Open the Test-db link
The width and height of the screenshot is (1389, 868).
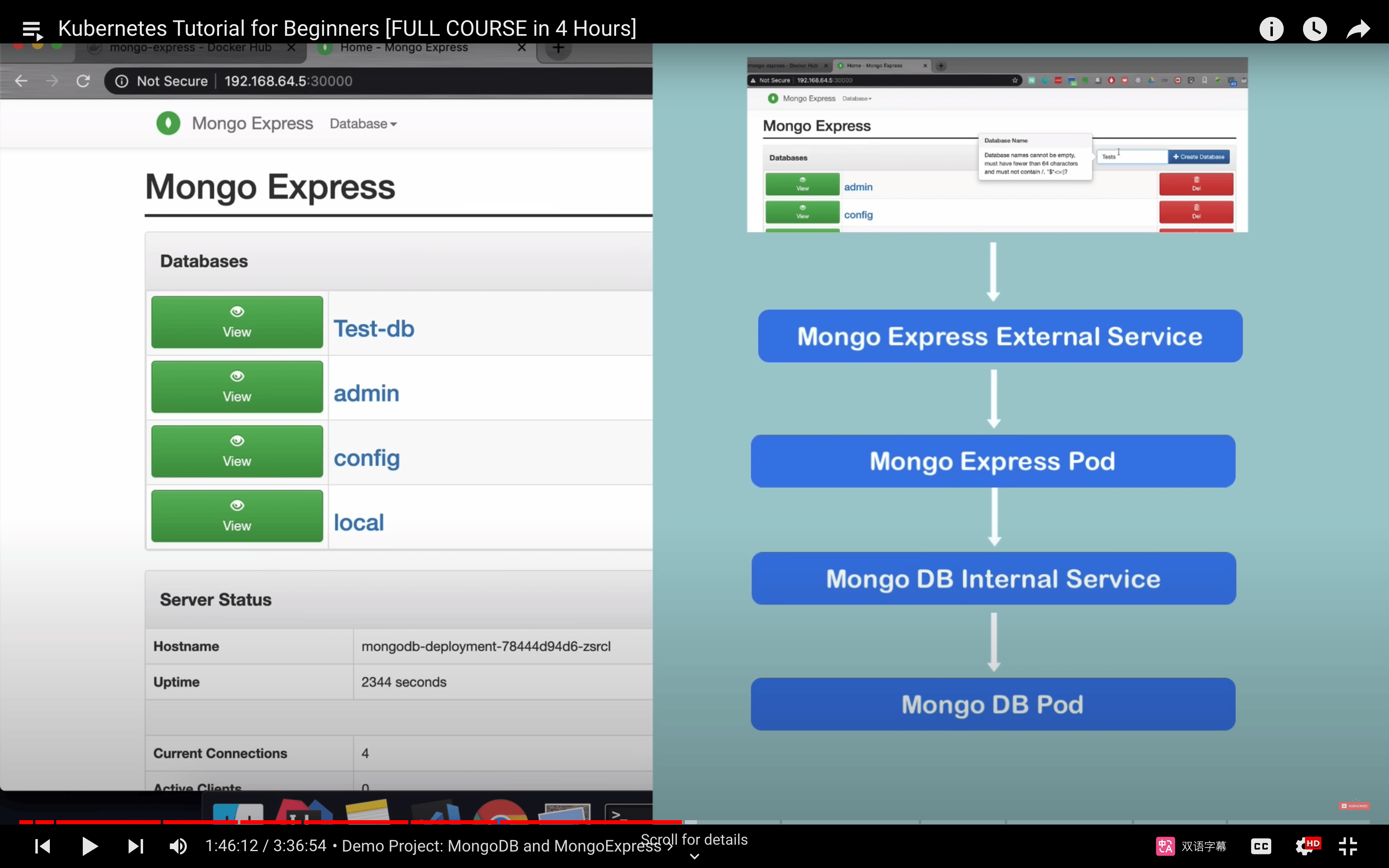point(374,329)
